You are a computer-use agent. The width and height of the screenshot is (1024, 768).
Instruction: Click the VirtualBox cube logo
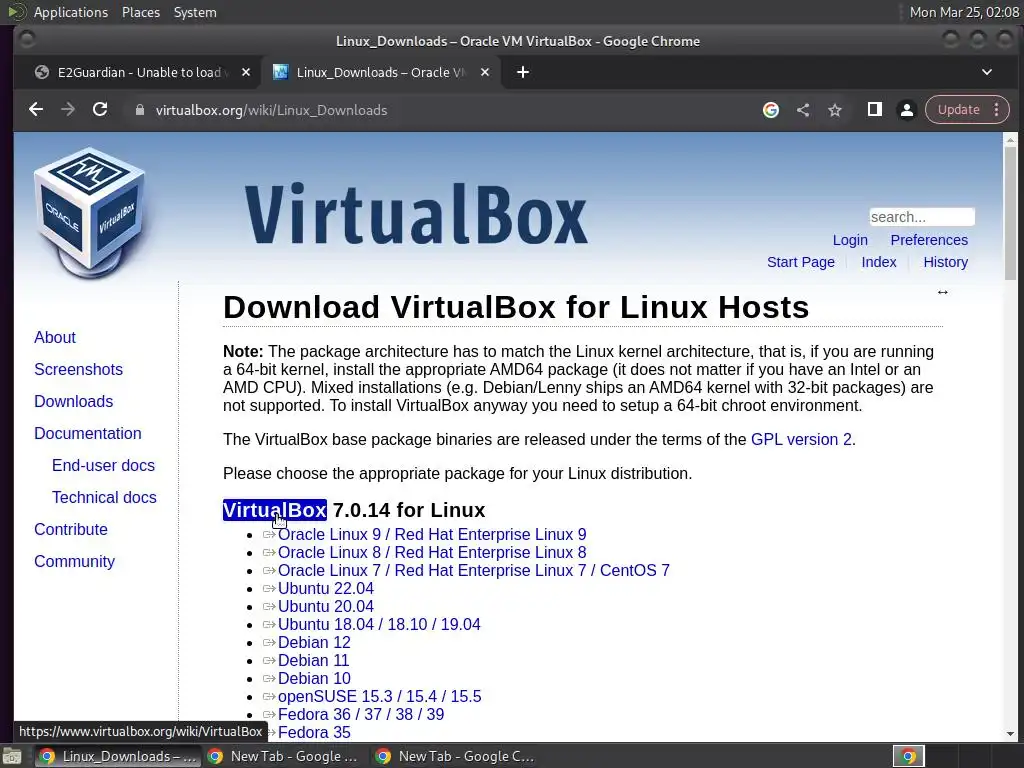[x=89, y=212]
